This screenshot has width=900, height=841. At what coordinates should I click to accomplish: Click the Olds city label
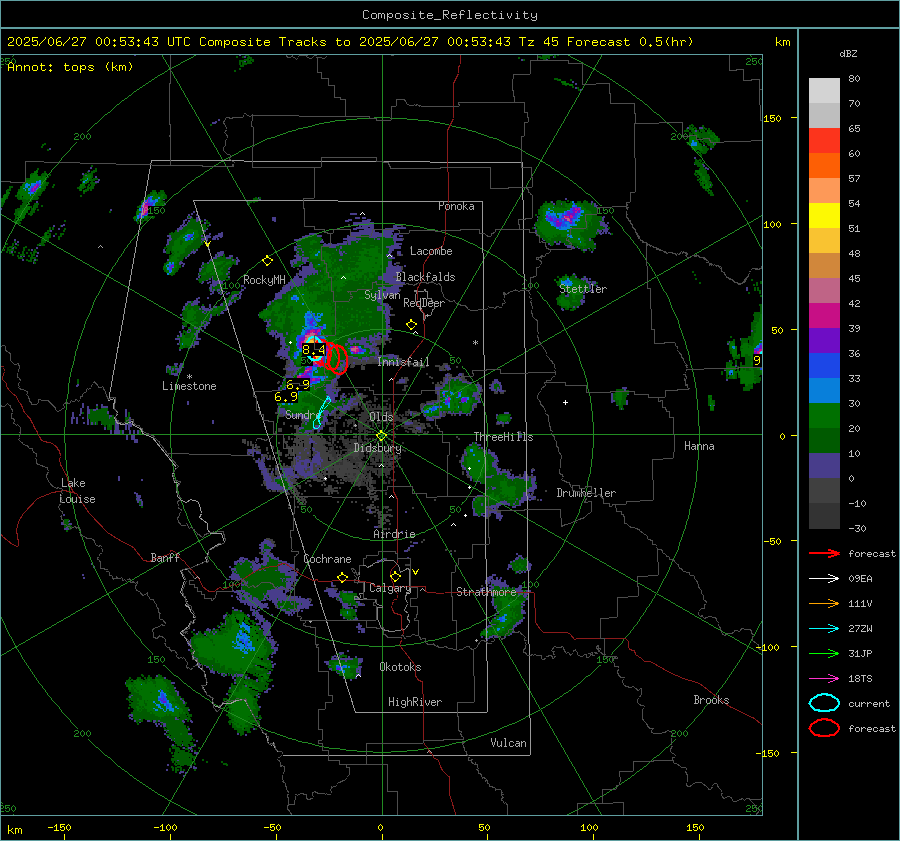pos(381,417)
